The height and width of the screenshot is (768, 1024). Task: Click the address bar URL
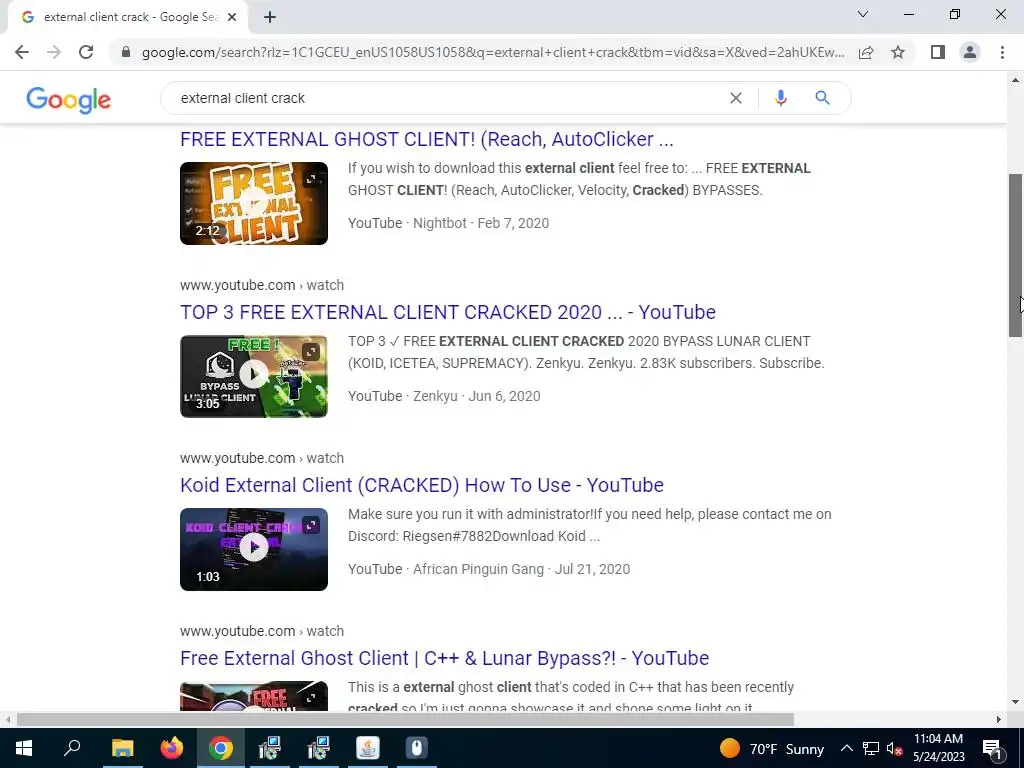[493, 52]
